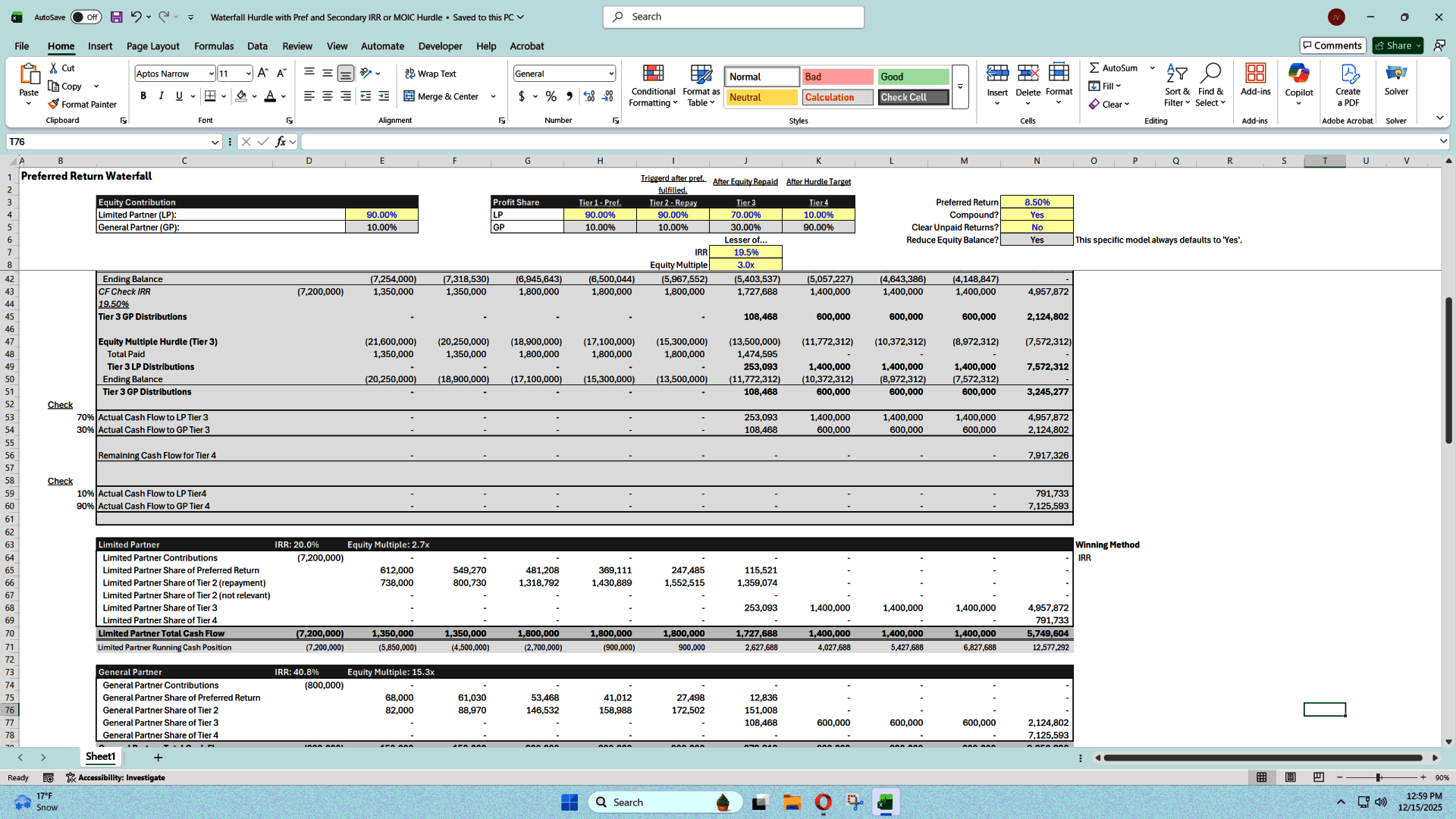Screen dimensions: 1456x819
Task: Toggle bold formatting
Action: [x=143, y=96]
